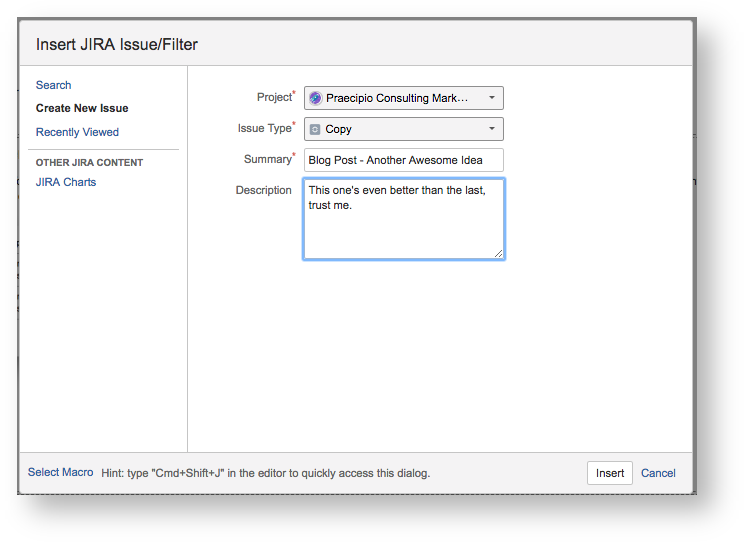
Task: Click the Praecipio project avatar icon
Action: pyautogui.click(x=315, y=98)
